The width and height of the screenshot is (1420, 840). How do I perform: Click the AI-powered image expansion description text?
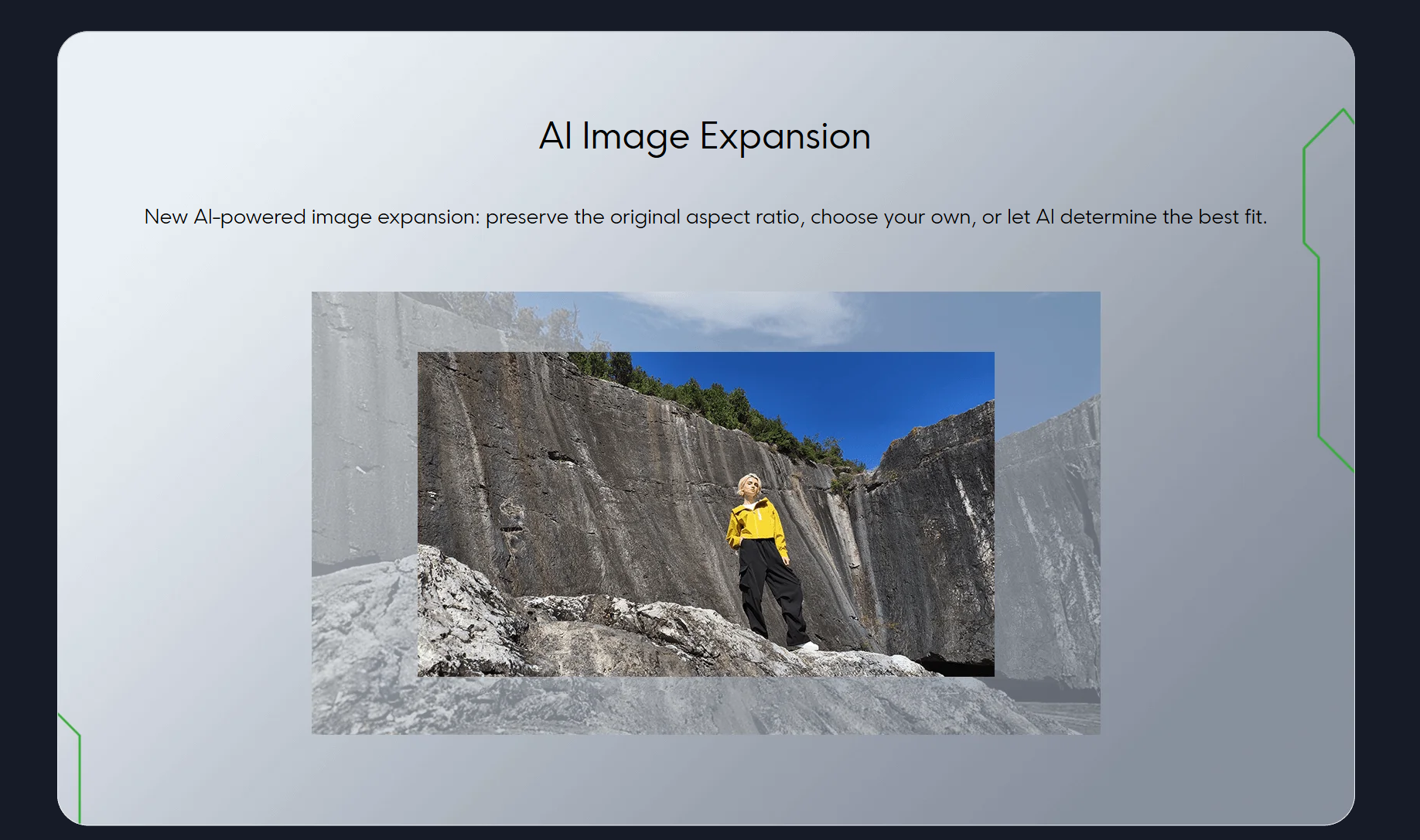[705, 217]
